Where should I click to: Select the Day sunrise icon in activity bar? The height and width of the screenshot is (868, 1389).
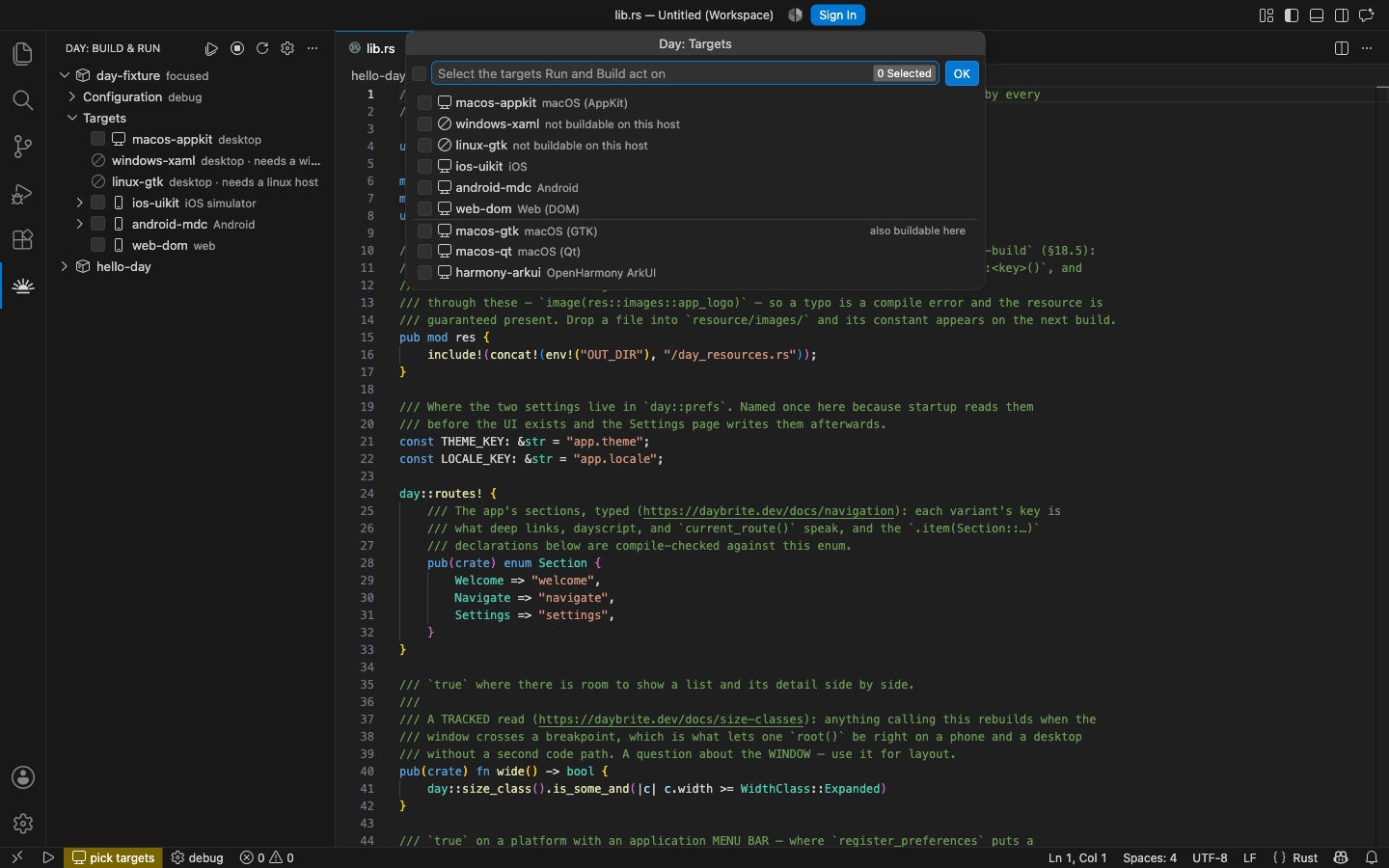23,285
